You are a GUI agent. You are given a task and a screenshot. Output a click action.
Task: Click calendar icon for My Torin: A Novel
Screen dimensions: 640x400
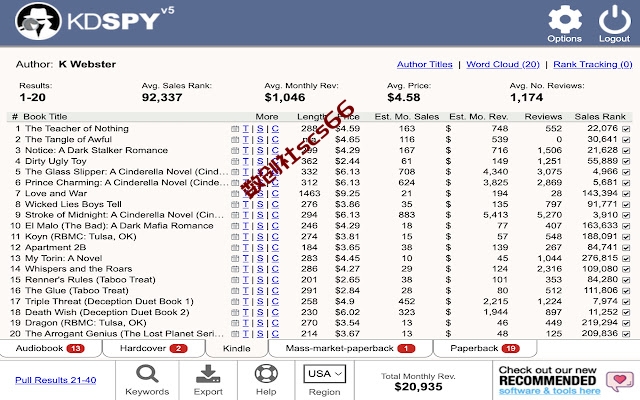click(235, 258)
